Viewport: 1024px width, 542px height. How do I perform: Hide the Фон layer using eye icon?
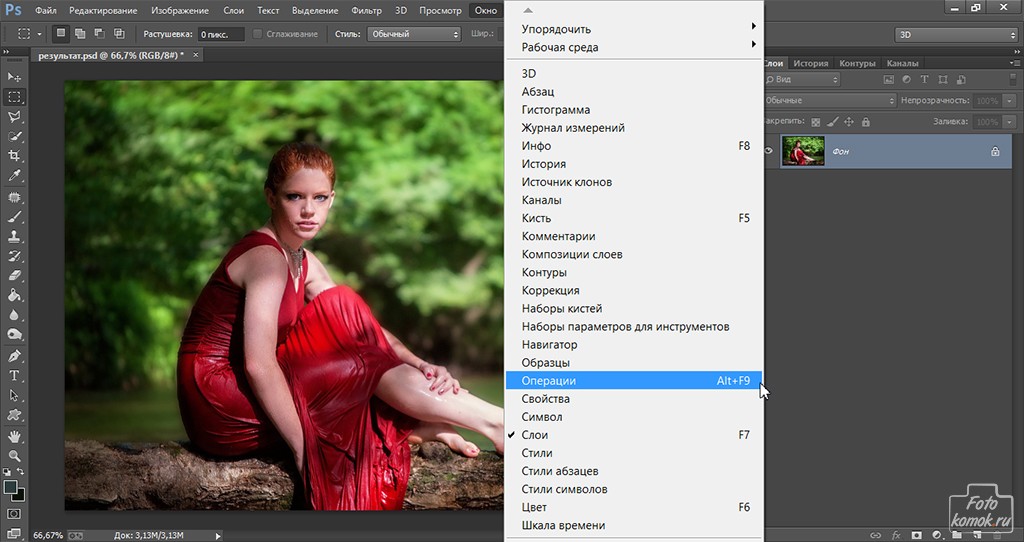(770, 151)
